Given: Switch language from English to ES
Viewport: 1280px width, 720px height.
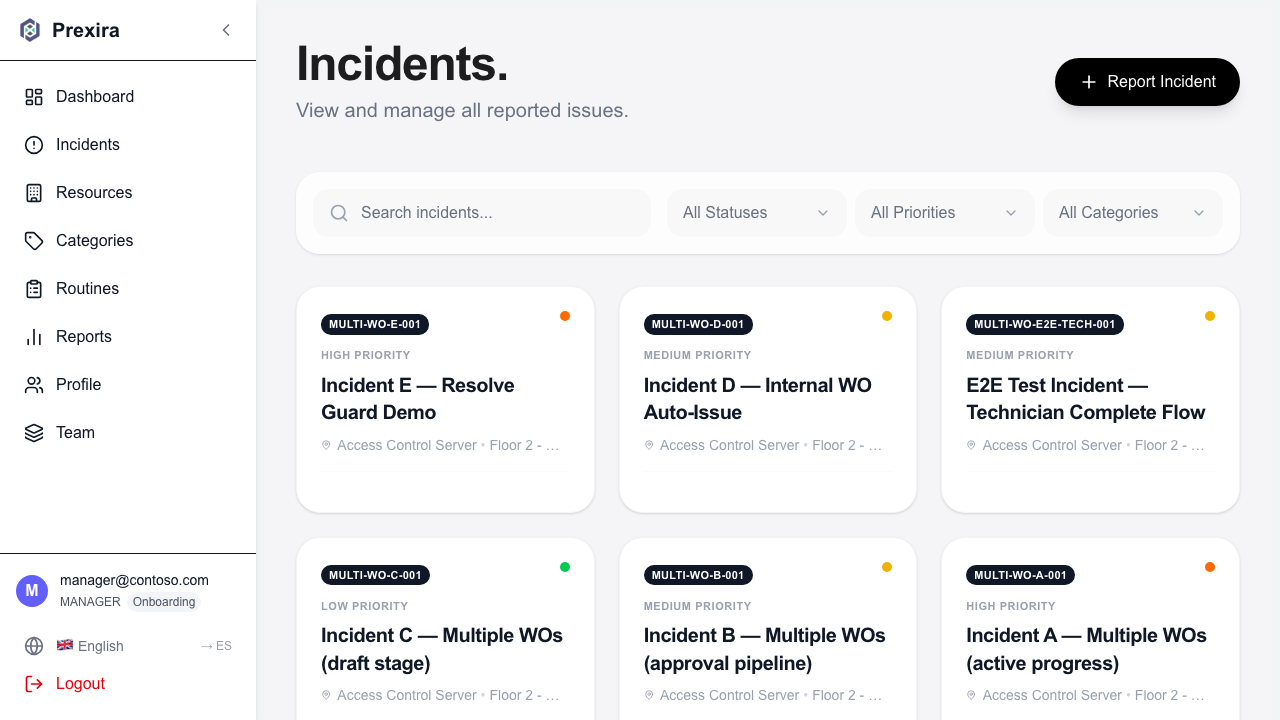Looking at the screenshot, I should coord(215,646).
